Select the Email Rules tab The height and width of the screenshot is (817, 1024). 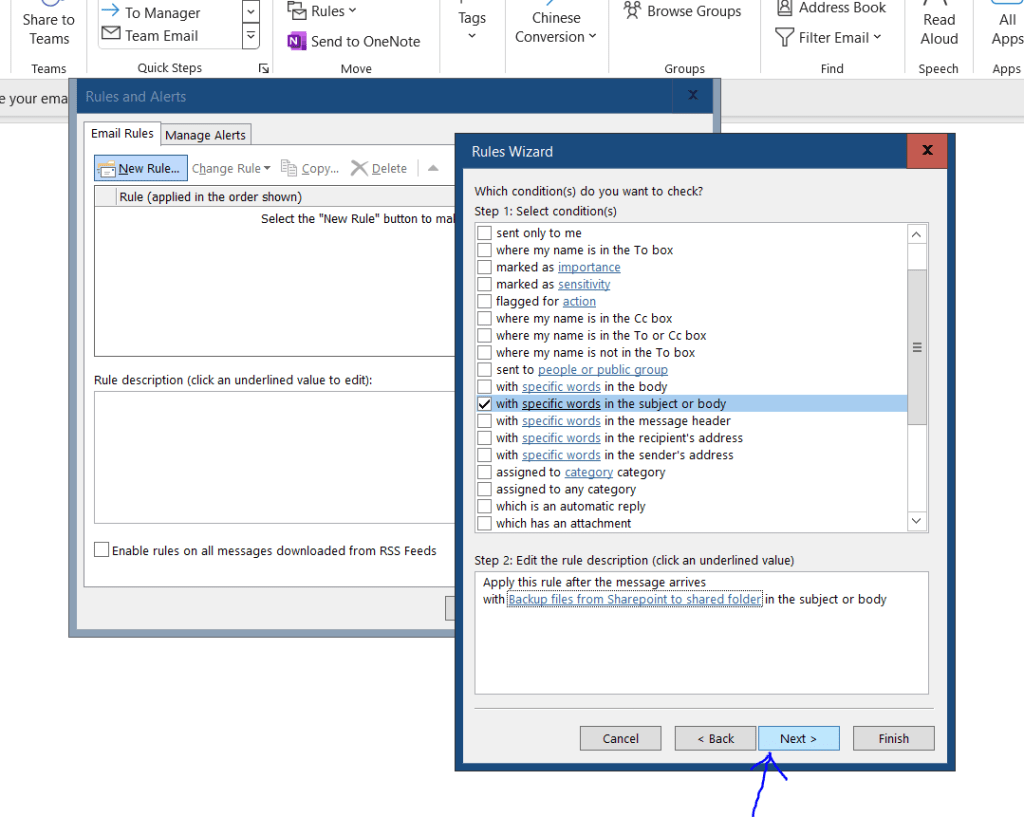[x=122, y=134]
